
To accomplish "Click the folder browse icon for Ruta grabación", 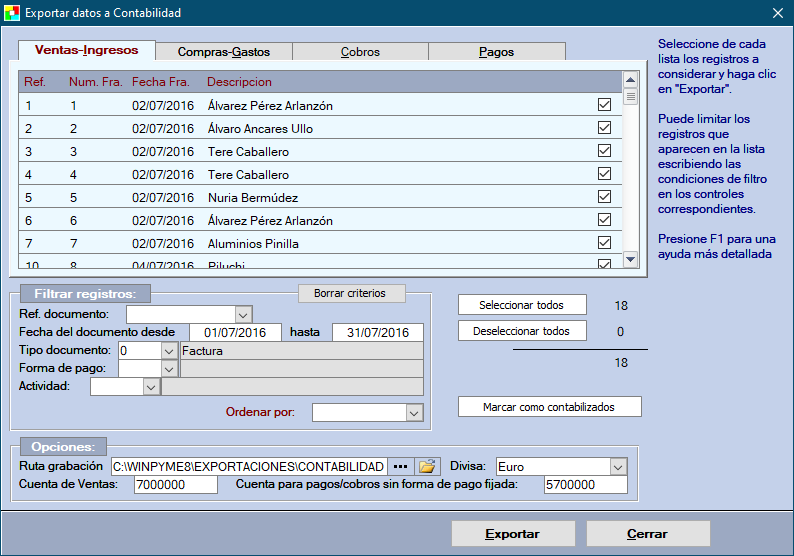I will 428,466.
